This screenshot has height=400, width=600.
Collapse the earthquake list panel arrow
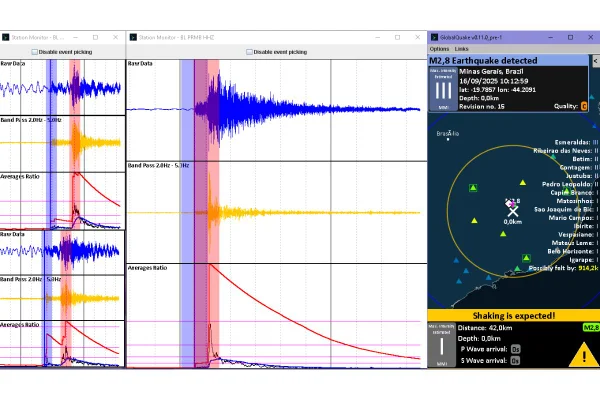tap(595, 61)
